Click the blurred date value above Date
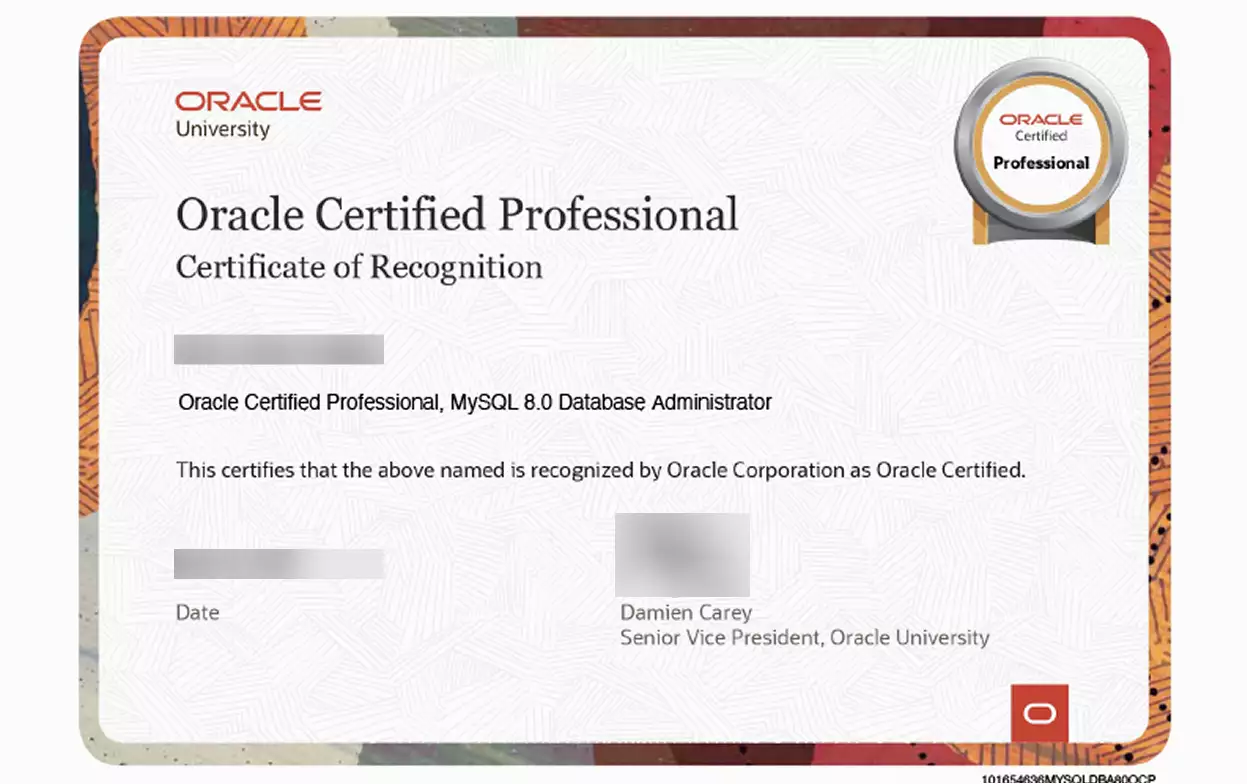 pyautogui.click(x=279, y=564)
